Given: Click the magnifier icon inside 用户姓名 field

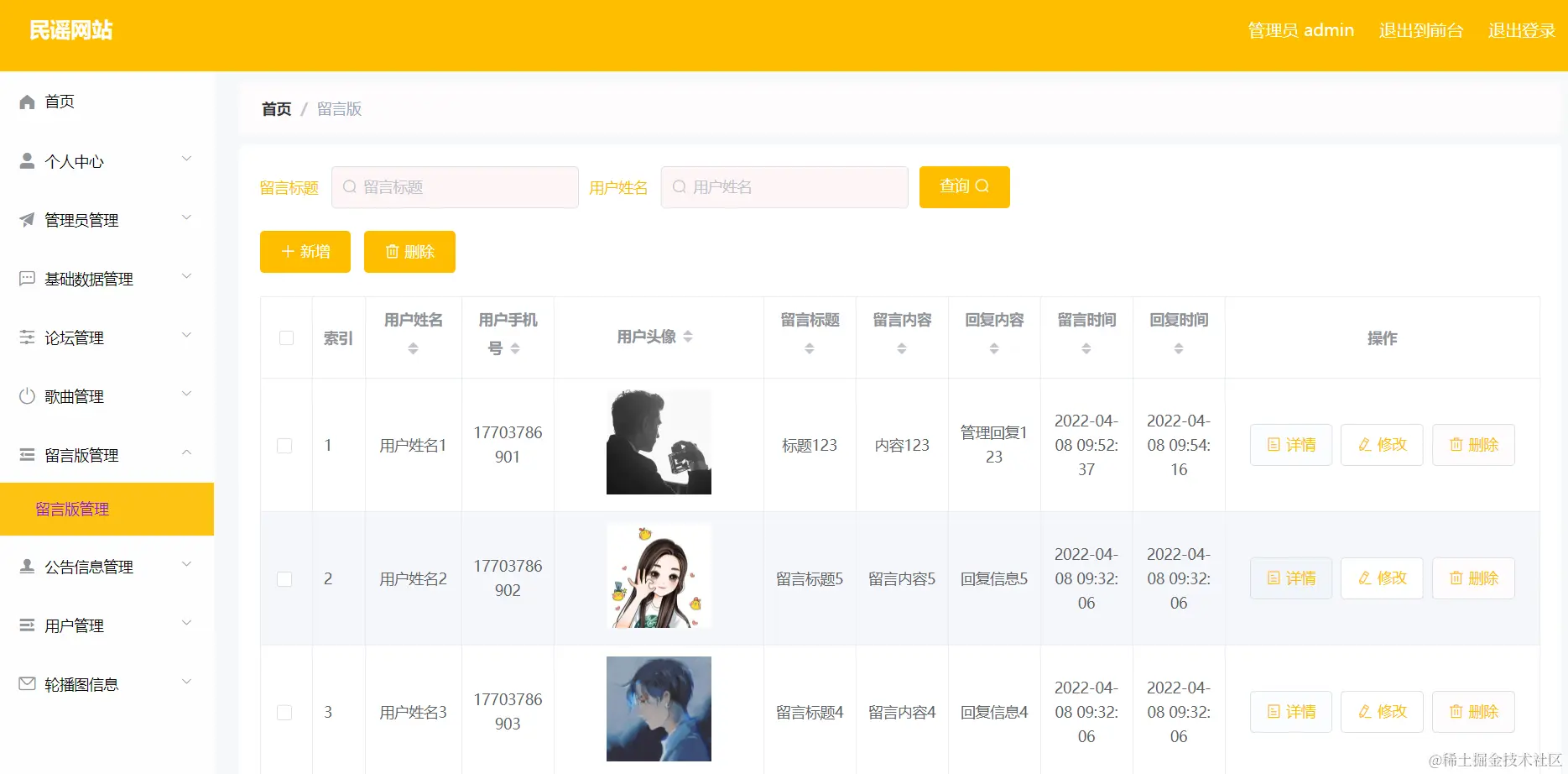Looking at the screenshot, I should coord(679,187).
